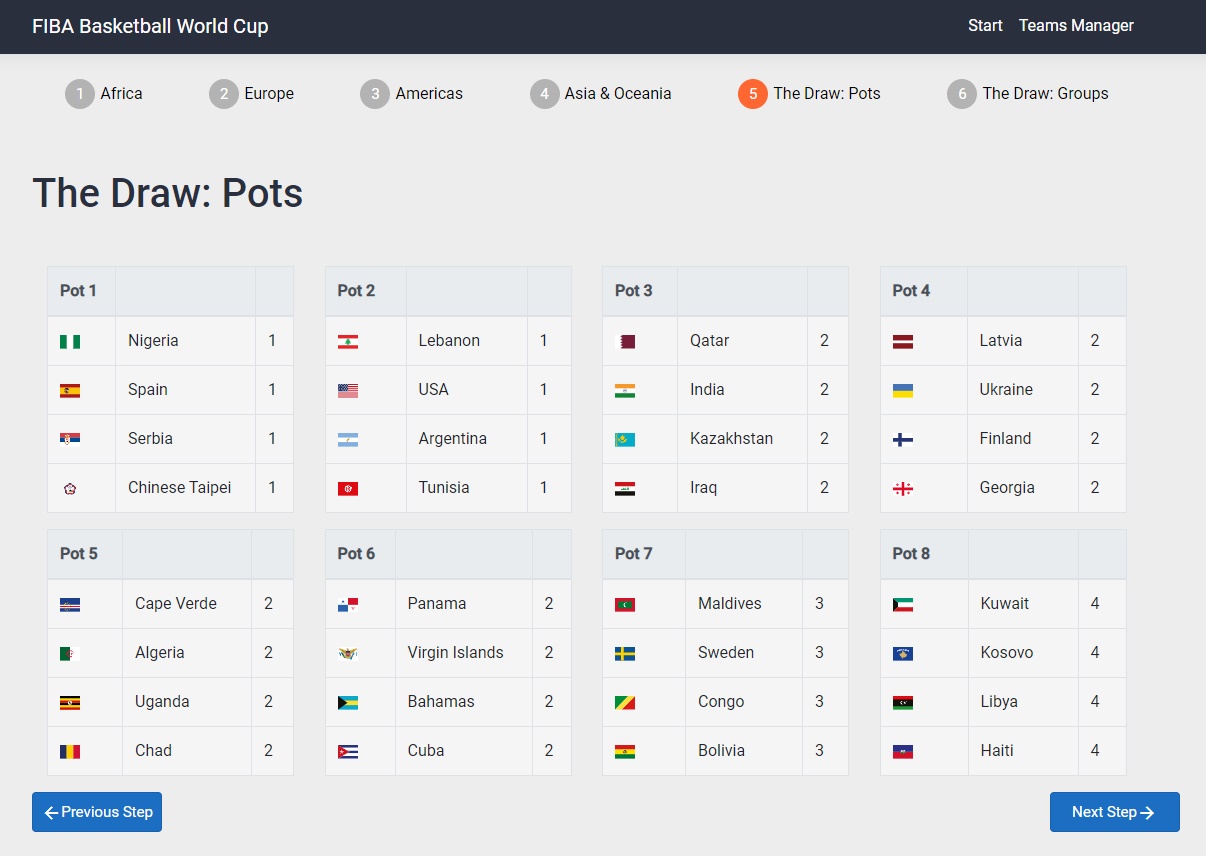The height and width of the screenshot is (856, 1206).
Task: Click the Uganda flag icon
Action: [70, 702]
